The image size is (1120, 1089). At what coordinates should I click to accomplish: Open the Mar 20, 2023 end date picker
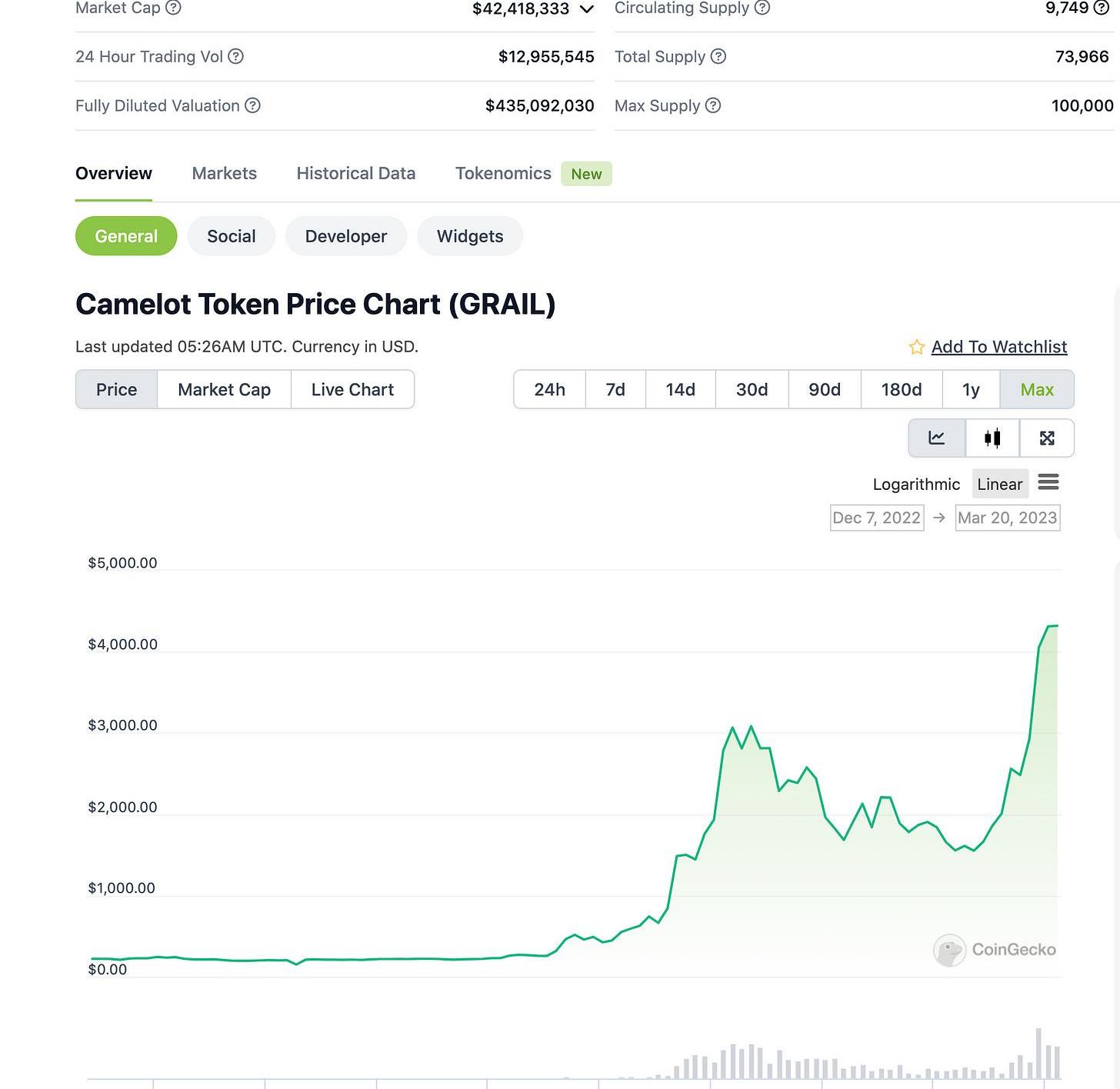coord(1007,518)
